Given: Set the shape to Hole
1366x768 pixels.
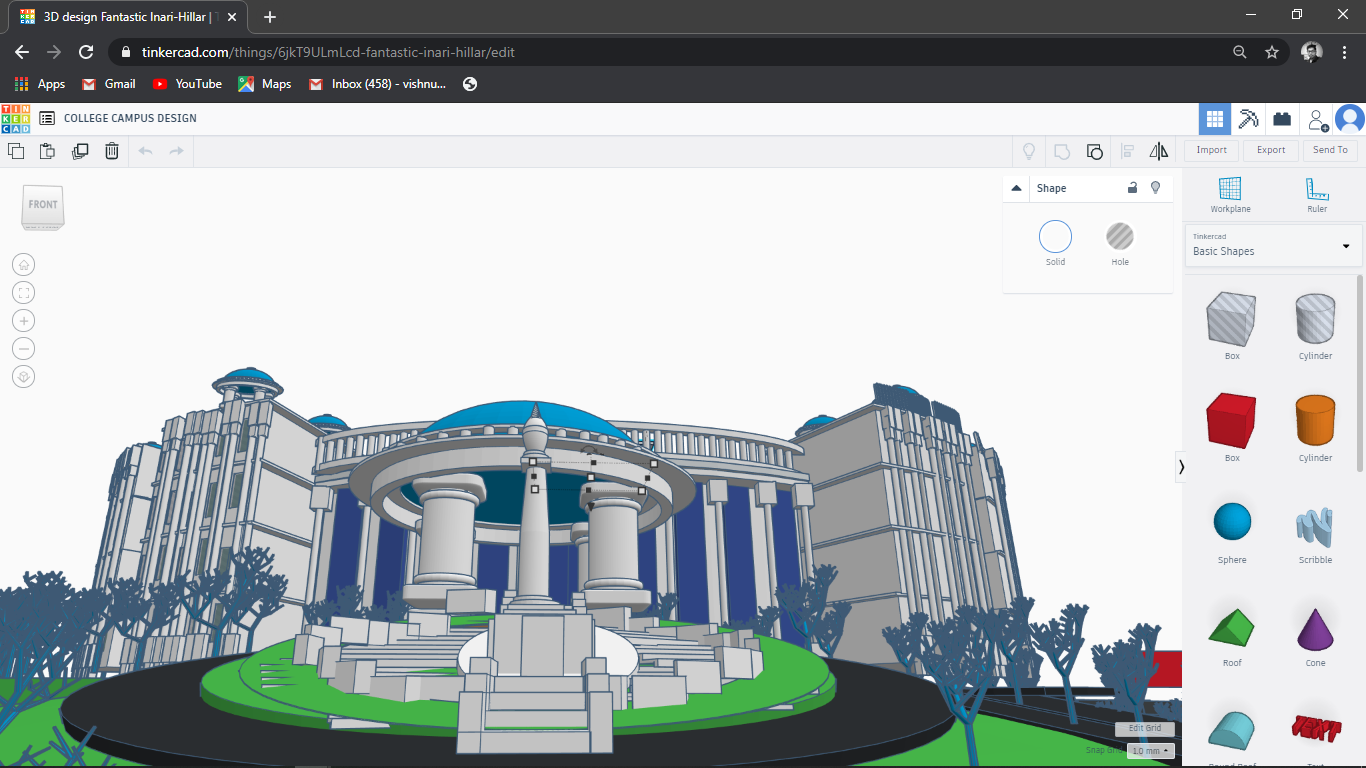Looking at the screenshot, I should point(1120,243).
